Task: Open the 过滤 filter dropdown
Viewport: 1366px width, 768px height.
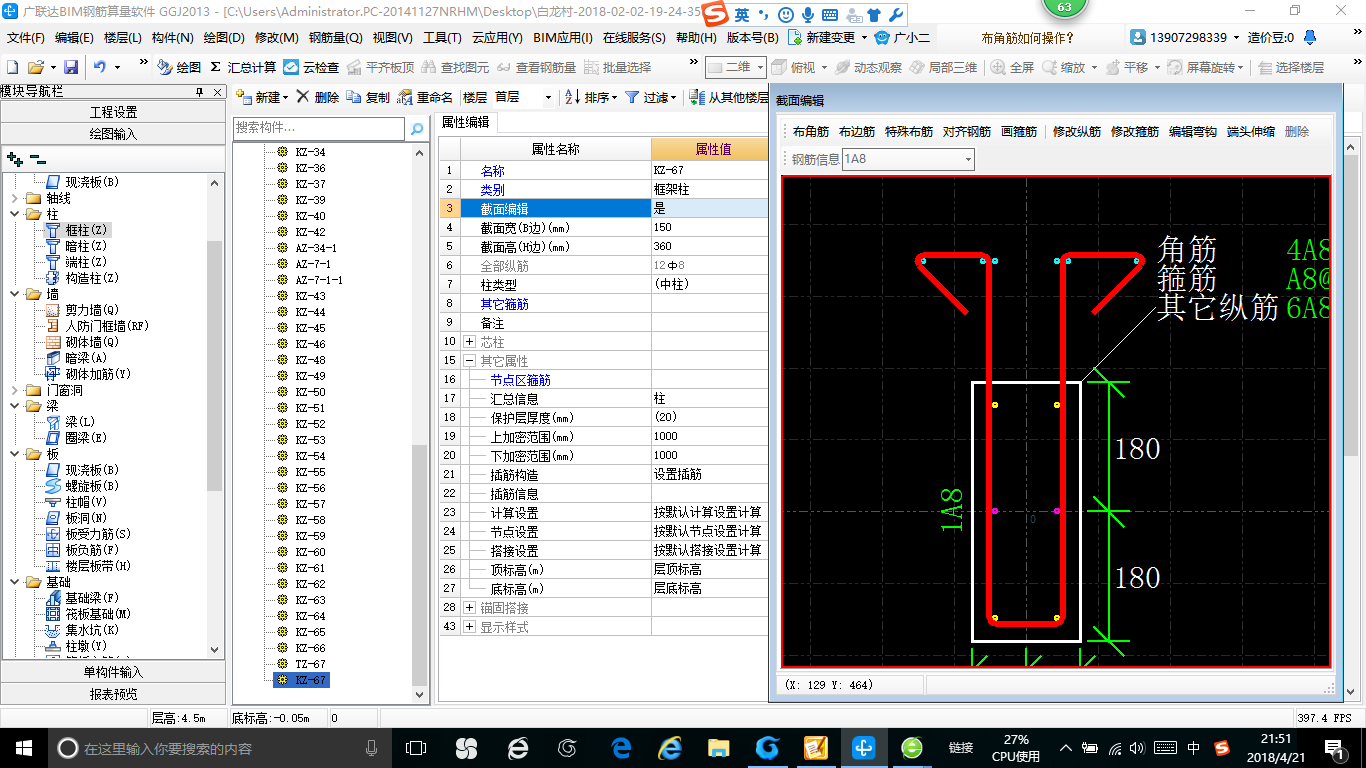Action: click(649, 97)
